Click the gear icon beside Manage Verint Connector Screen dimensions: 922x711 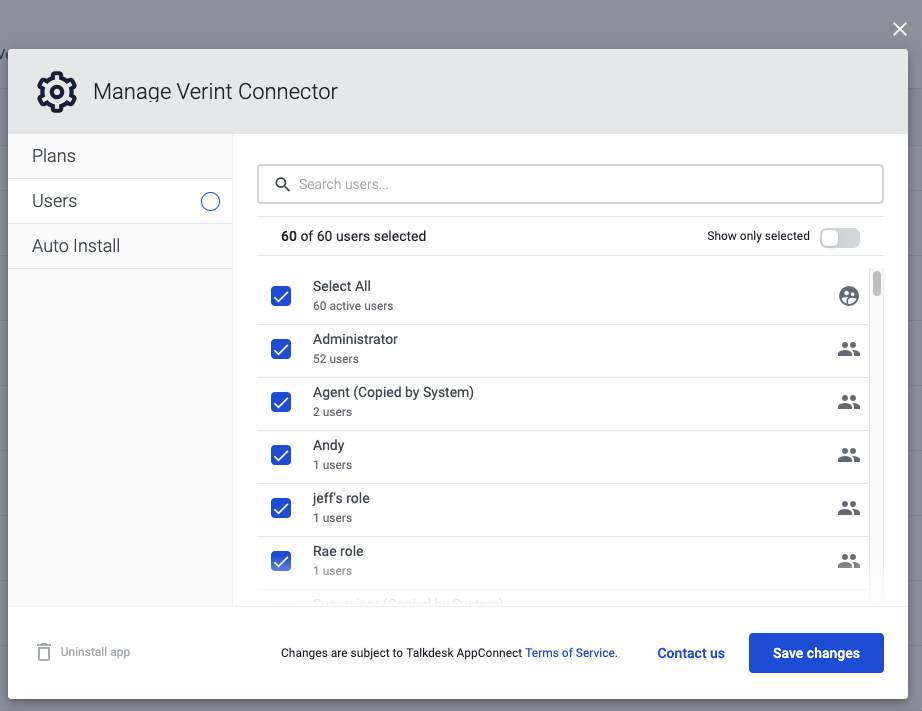(56, 92)
